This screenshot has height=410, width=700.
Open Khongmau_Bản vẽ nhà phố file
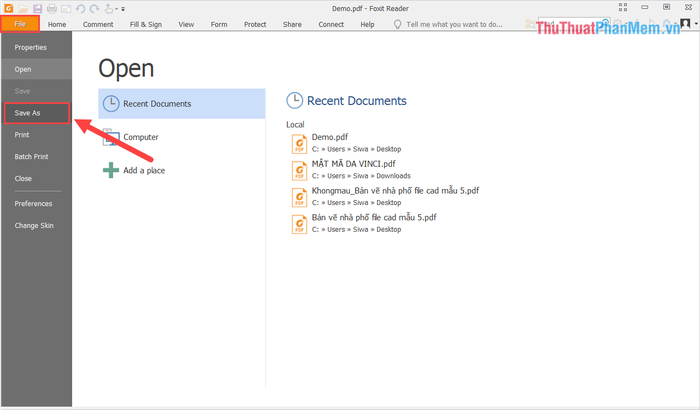click(395, 191)
